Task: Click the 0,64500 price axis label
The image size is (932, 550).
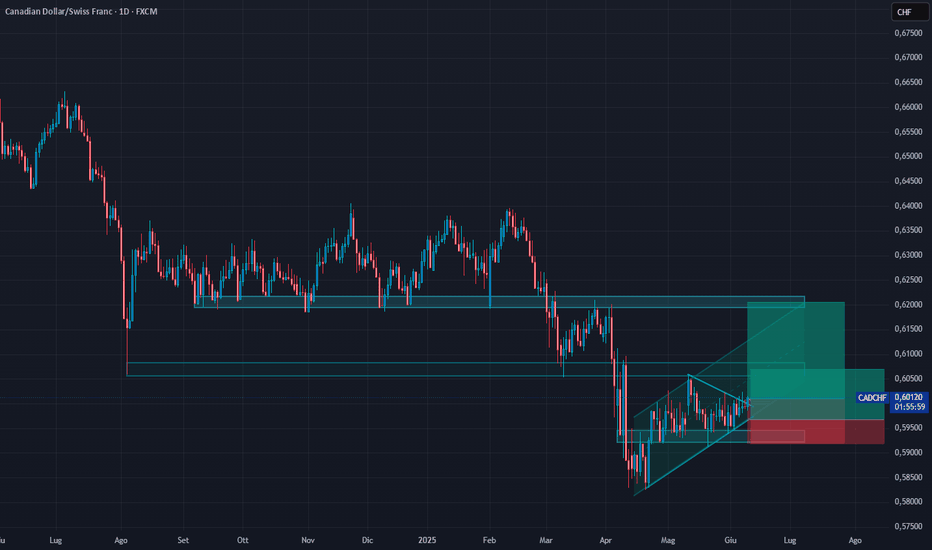Action: point(909,181)
